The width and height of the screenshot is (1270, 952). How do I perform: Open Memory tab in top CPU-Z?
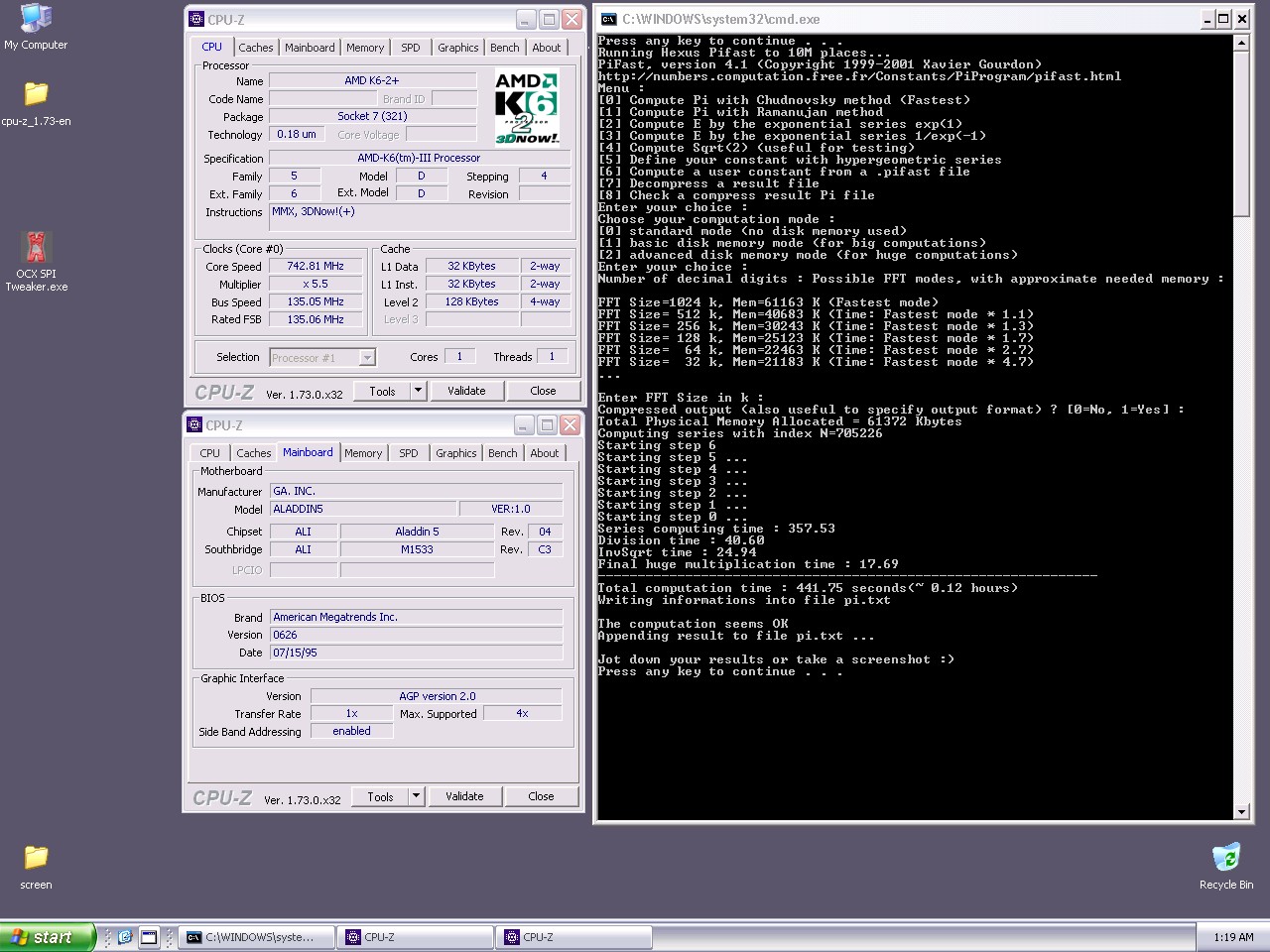click(x=365, y=48)
